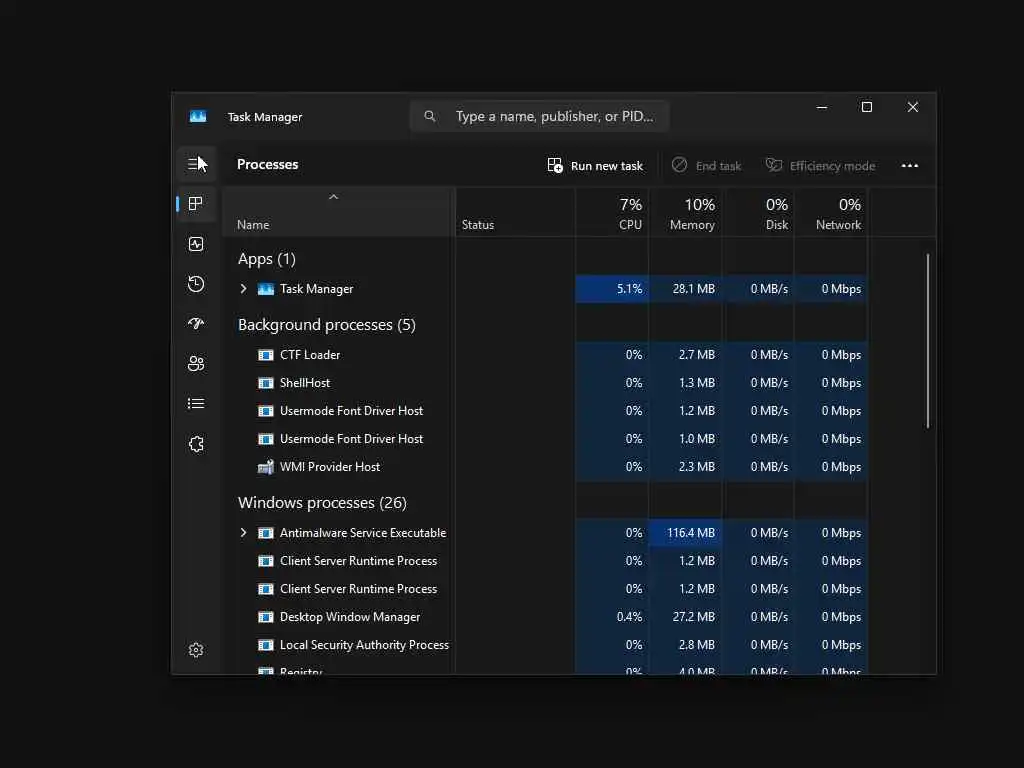Minimize the Task Manager window
This screenshot has width=1024, height=768.
(822, 107)
